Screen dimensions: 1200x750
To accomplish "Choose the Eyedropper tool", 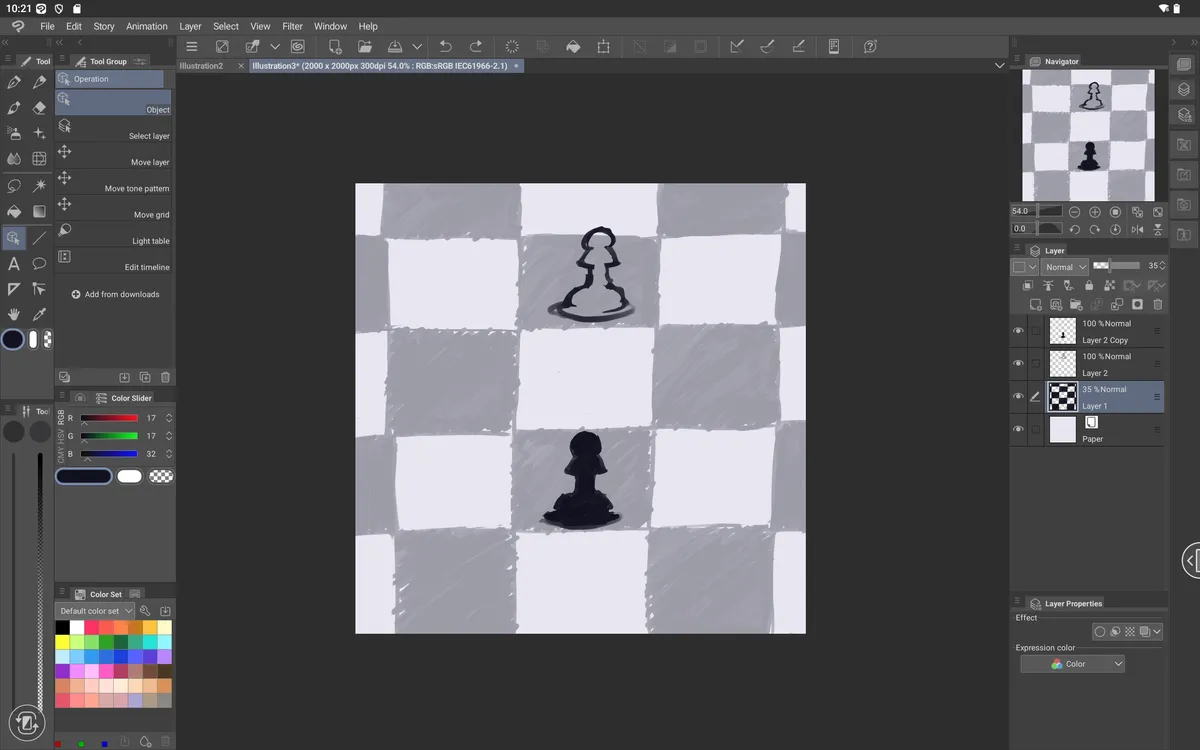I will pos(39,314).
